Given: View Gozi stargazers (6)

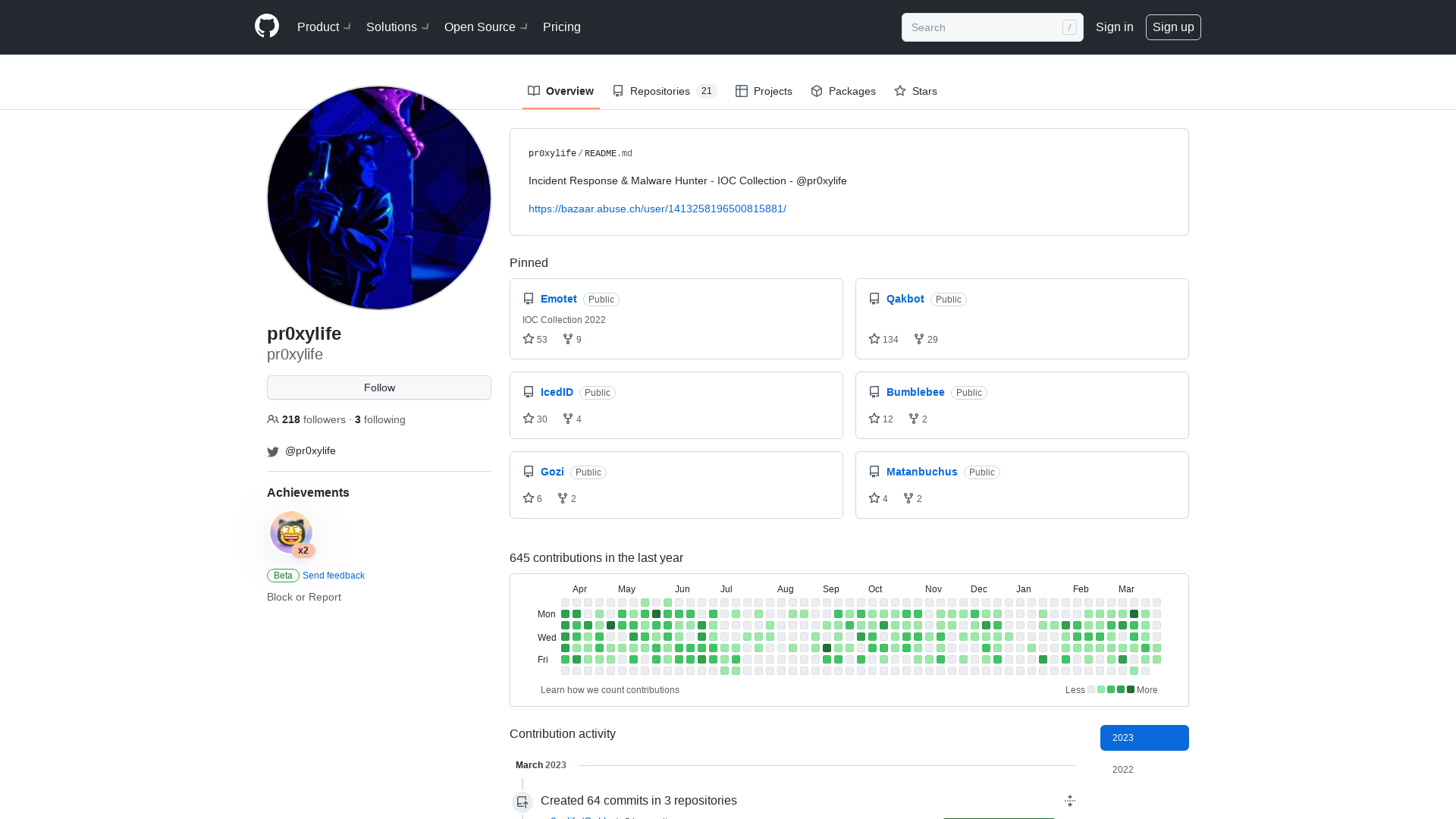Looking at the screenshot, I should pyautogui.click(x=532, y=498).
